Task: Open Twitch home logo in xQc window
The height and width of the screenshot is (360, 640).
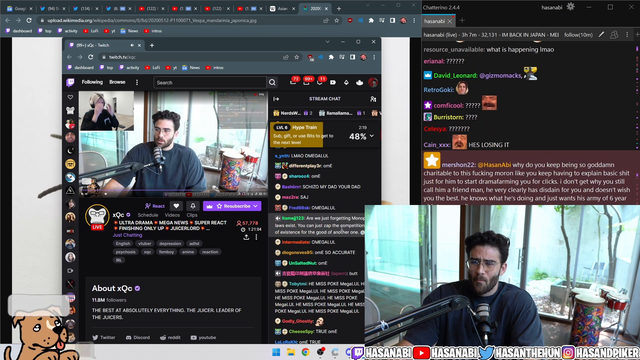Action: tap(70, 82)
